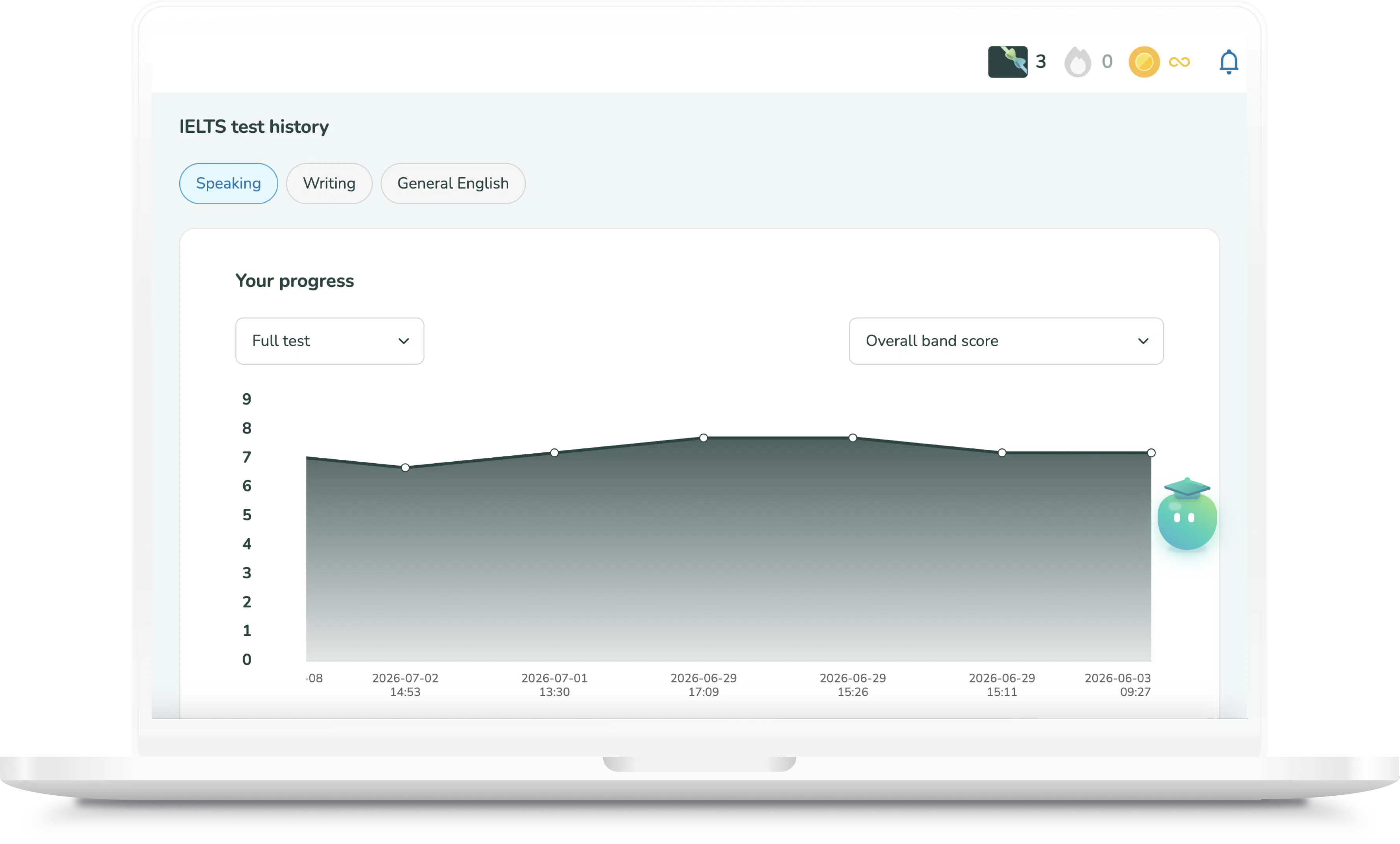Select the data point at 2026-07-02 14:53
Image resolution: width=1400 pixels, height=844 pixels.
(405, 468)
